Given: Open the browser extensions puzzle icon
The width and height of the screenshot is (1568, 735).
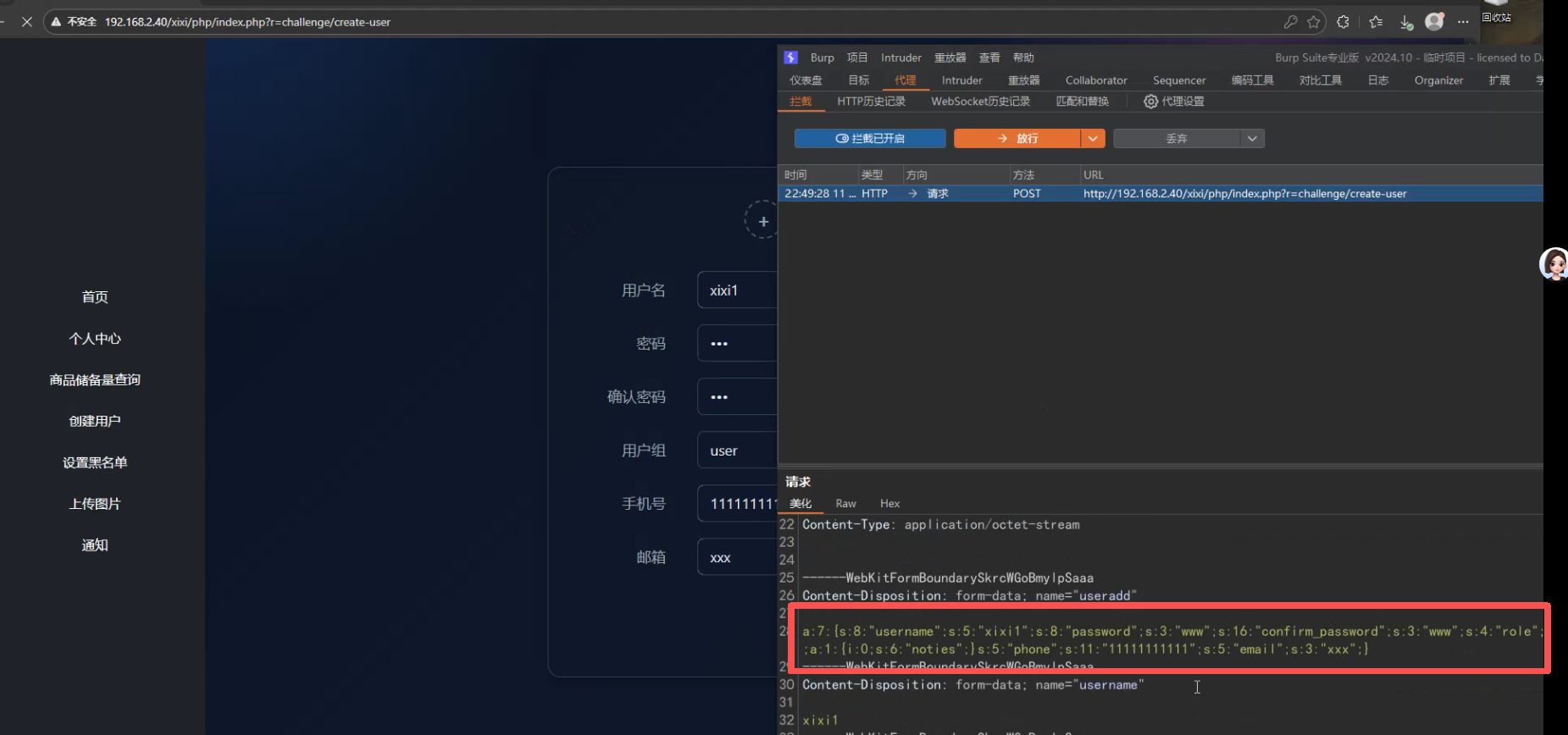Looking at the screenshot, I should [x=1343, y=22].
